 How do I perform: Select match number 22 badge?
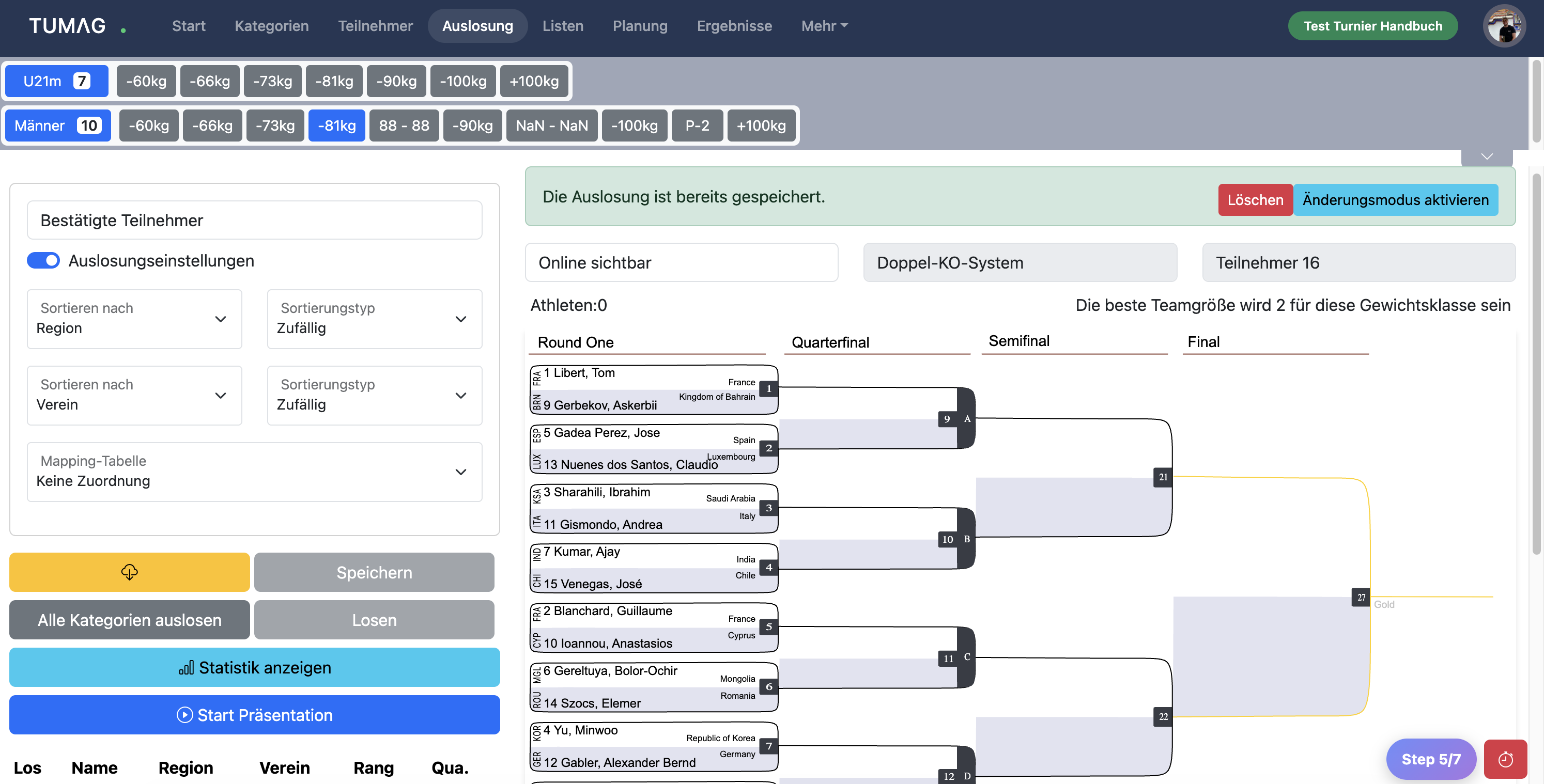pyautogui.click(x=1163, y=716)
